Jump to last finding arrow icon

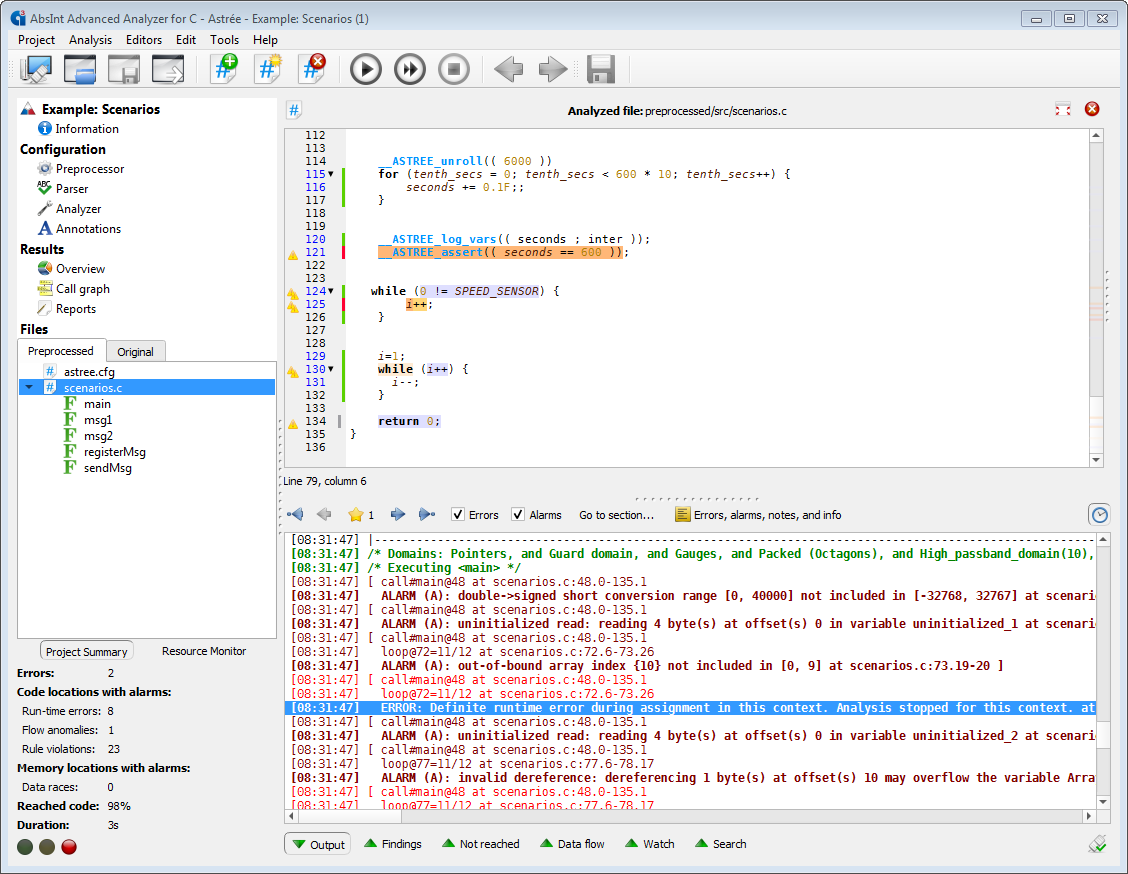coord(427,514)
